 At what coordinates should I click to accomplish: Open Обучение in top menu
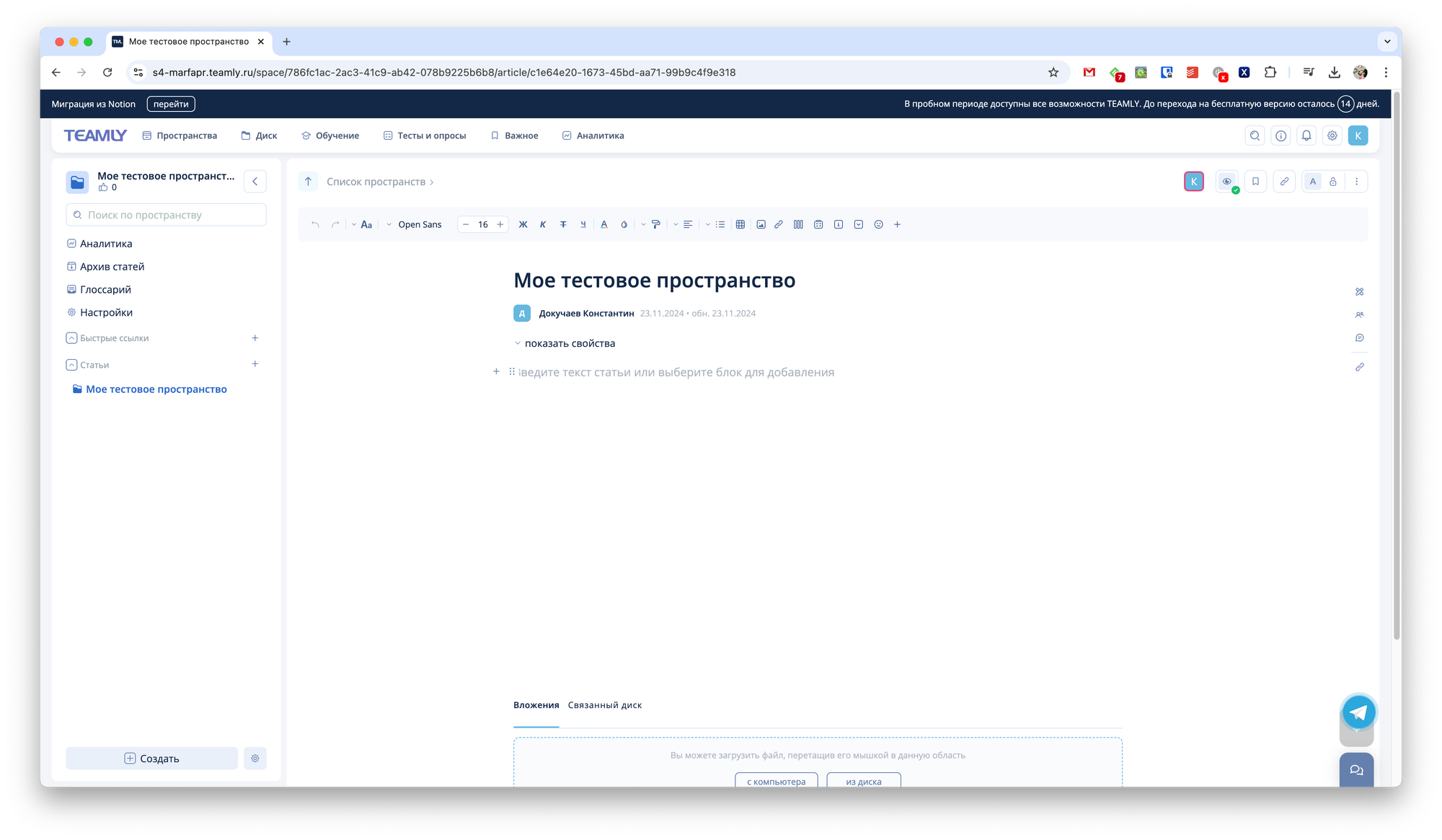pyautogui.click(x=330, y=136)
